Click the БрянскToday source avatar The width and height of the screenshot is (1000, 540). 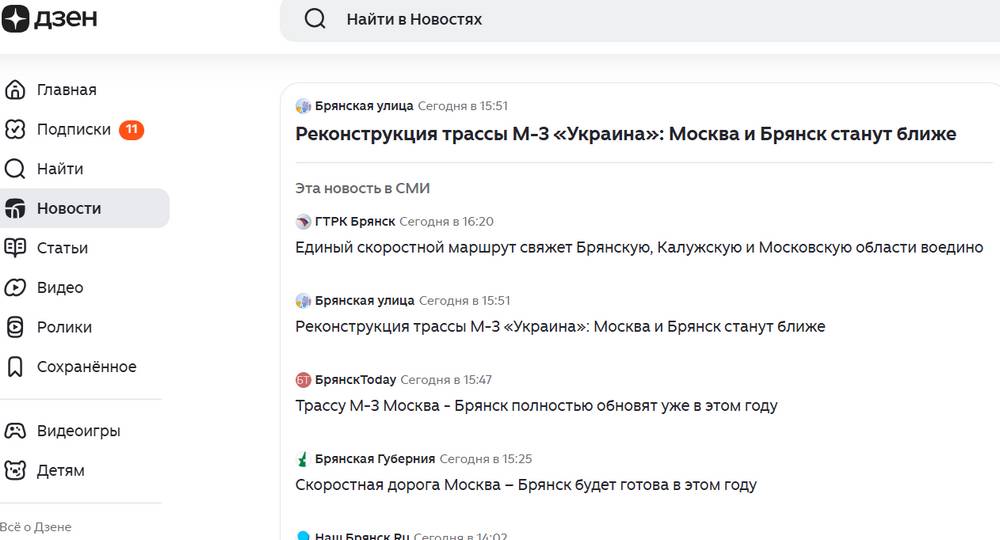pyautogui.click(x=303, y=380)
